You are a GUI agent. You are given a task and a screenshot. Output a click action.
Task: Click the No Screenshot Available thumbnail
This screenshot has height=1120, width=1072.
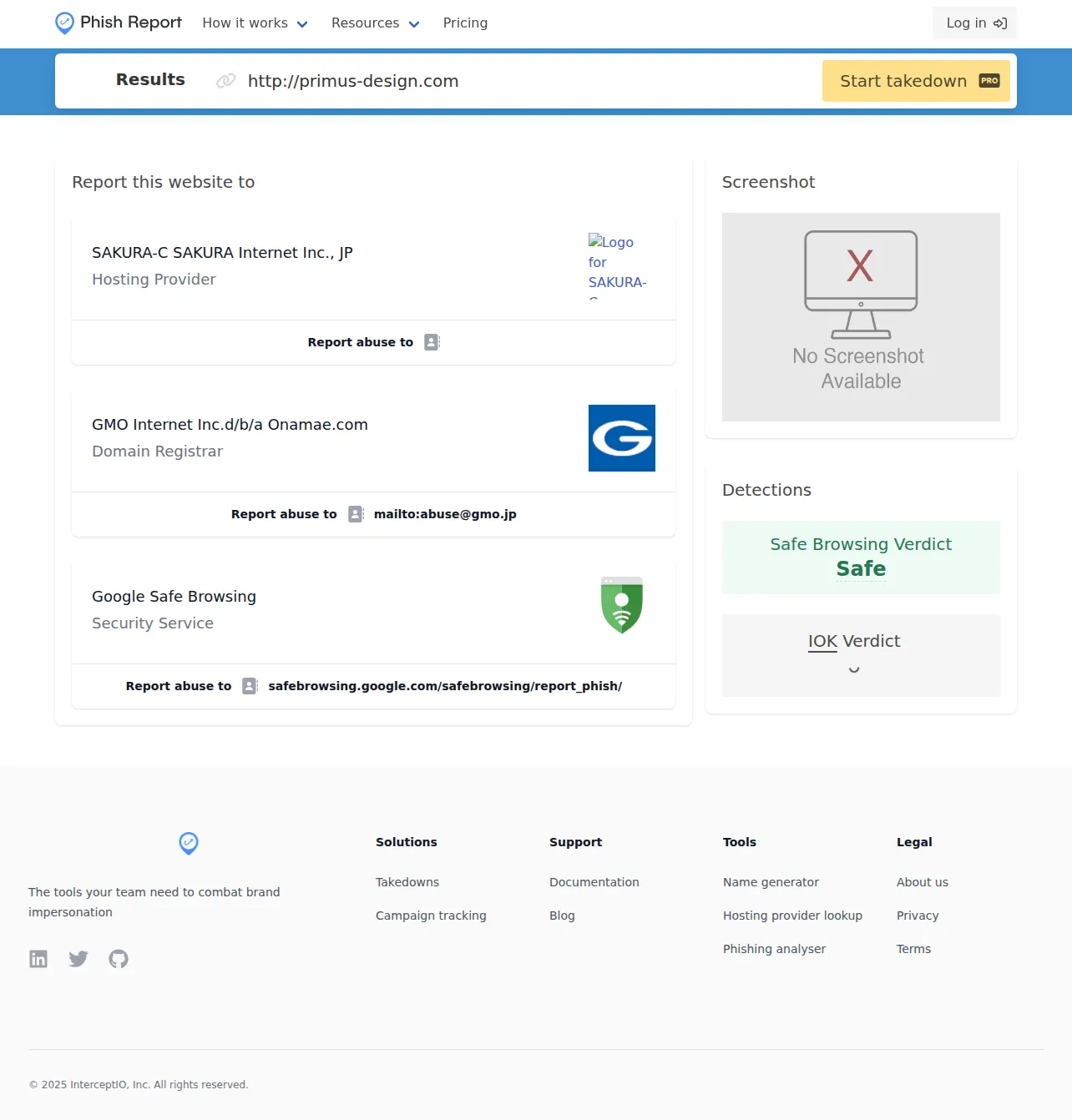click(x=861, y=317)
